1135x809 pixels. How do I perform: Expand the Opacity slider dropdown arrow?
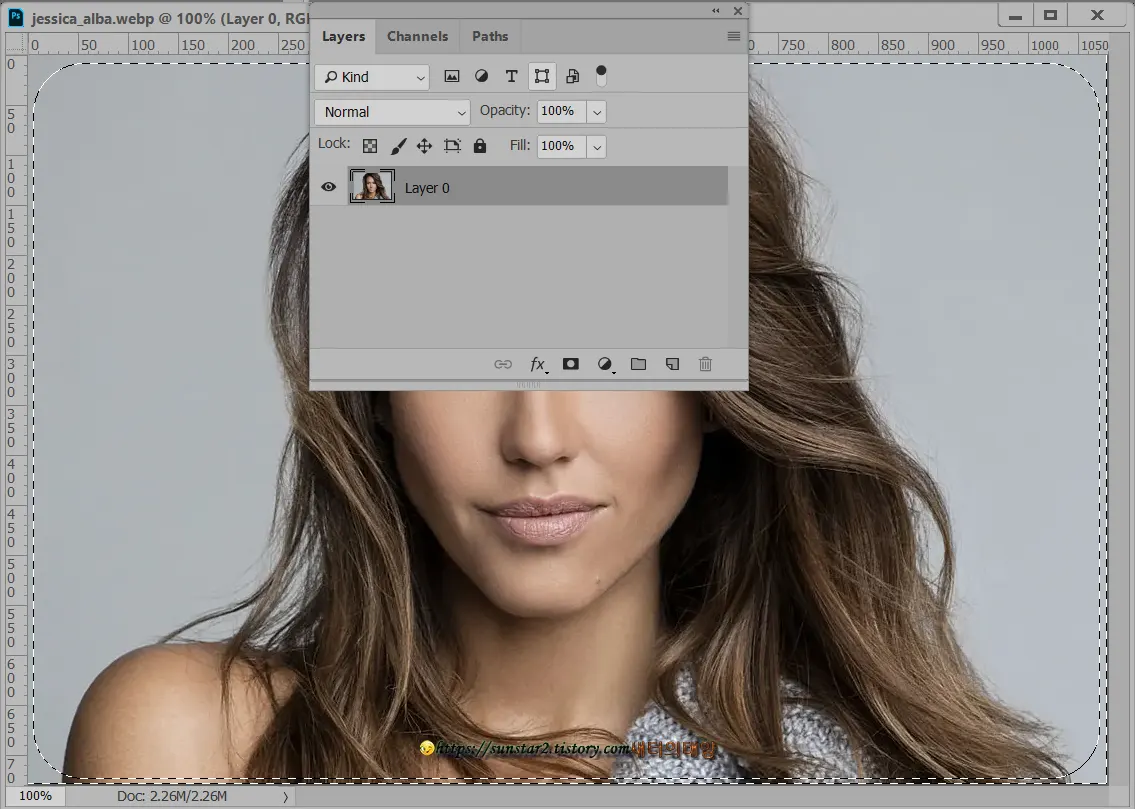point(596,112)
